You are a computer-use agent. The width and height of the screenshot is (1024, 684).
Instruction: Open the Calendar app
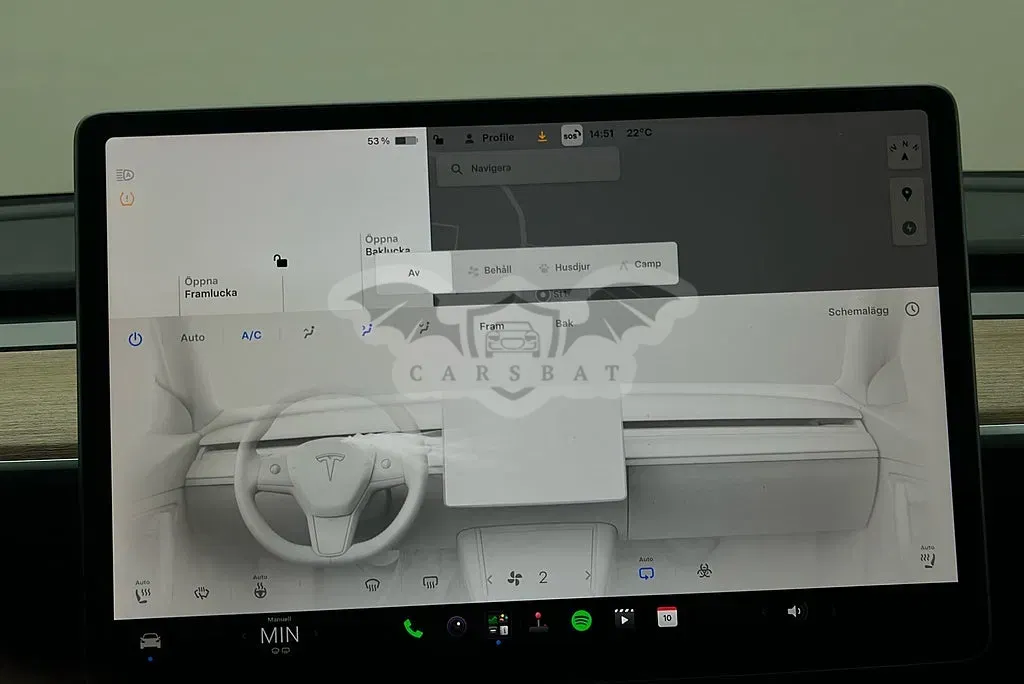667,617
